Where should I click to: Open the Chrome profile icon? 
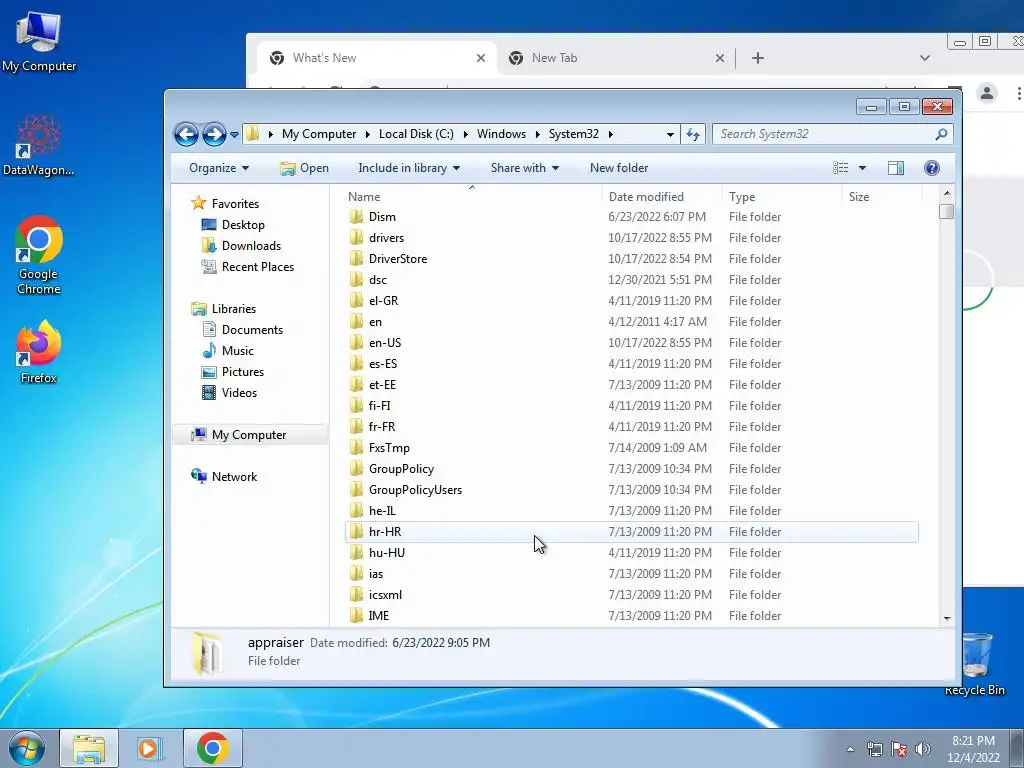(x=987, y=93)
